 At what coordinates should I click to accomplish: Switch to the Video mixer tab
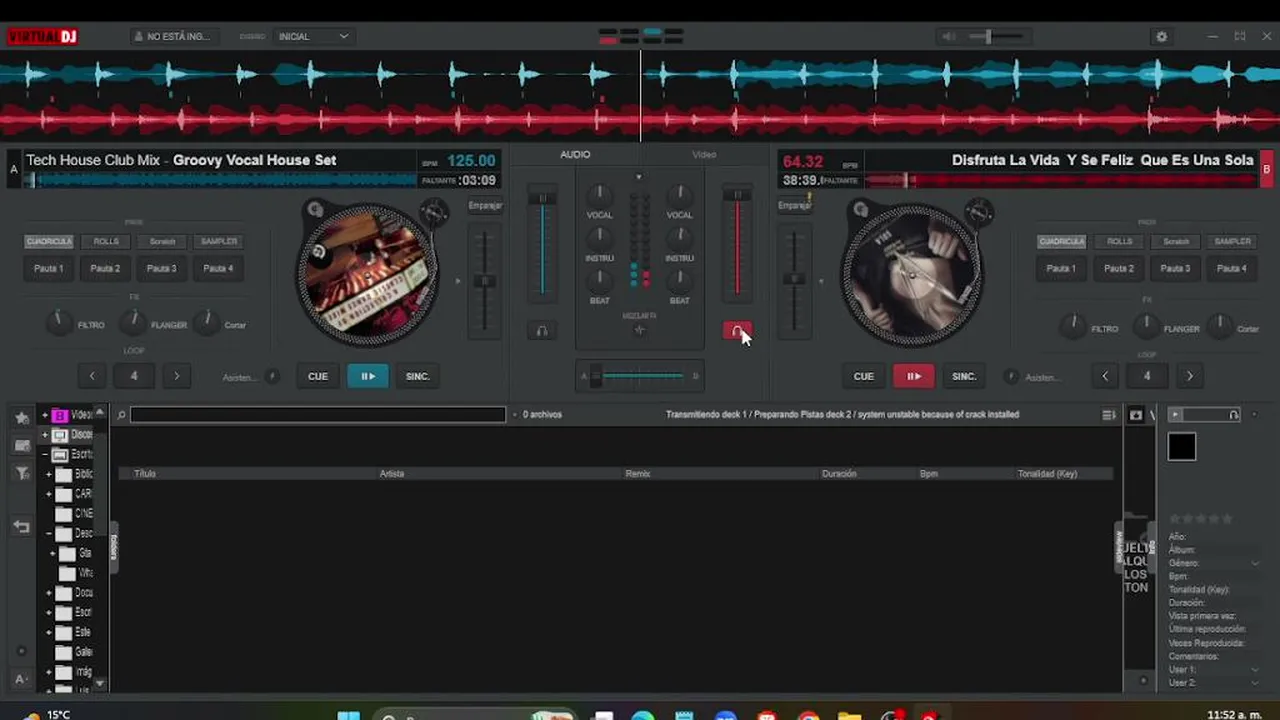pos(704,154)
